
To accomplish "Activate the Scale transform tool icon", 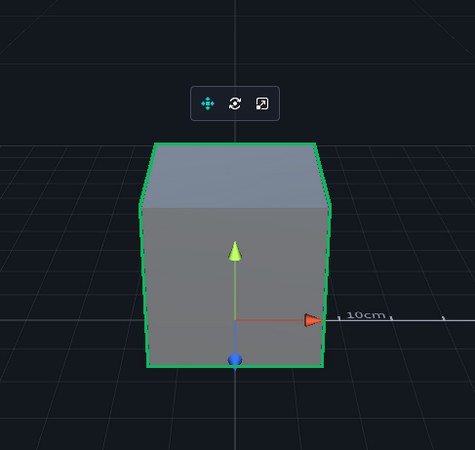I will (262, 104).
